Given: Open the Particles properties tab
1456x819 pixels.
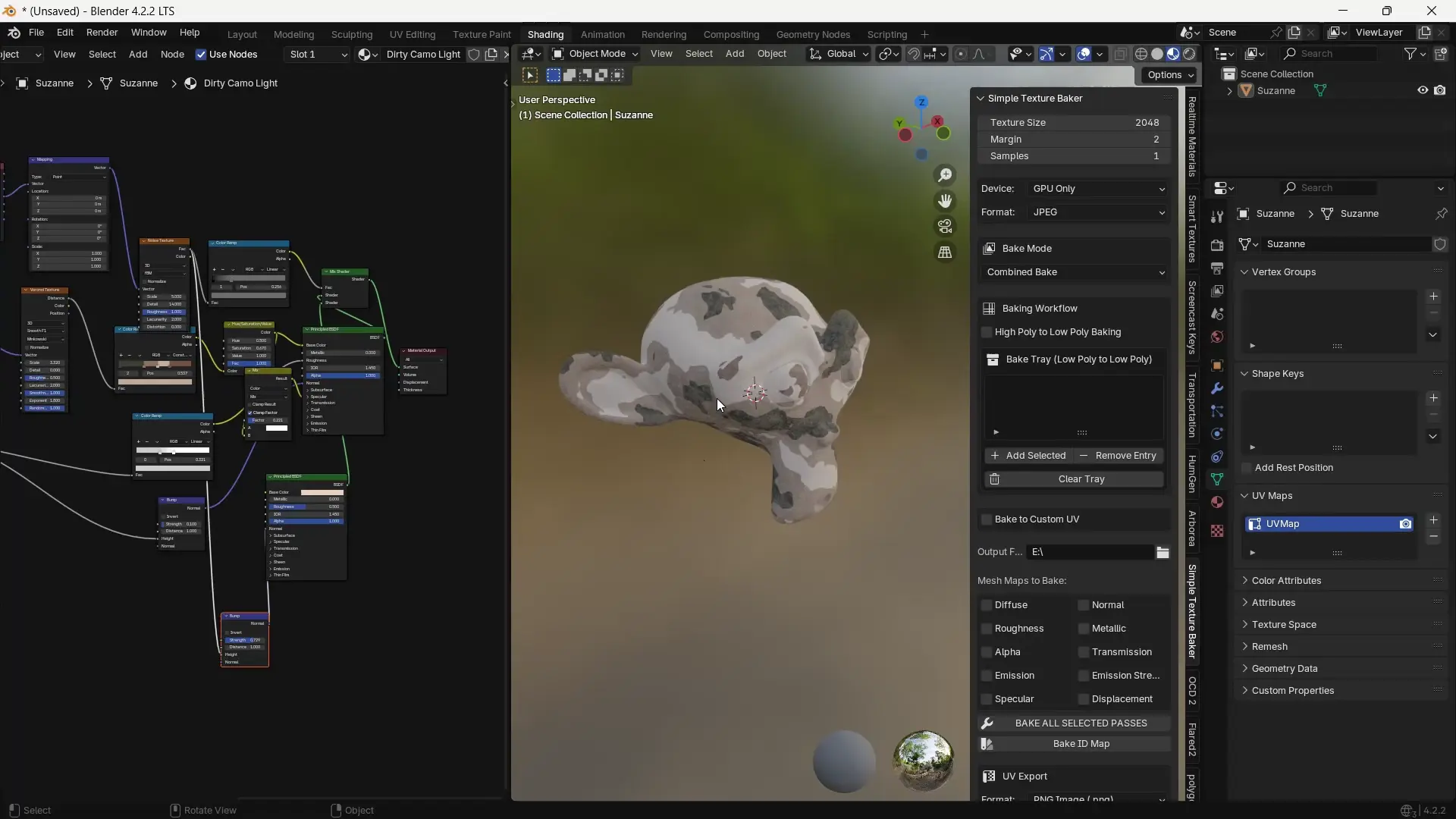Looking at the screenshot, I should pyautogui.click(x=1217, y=411).
